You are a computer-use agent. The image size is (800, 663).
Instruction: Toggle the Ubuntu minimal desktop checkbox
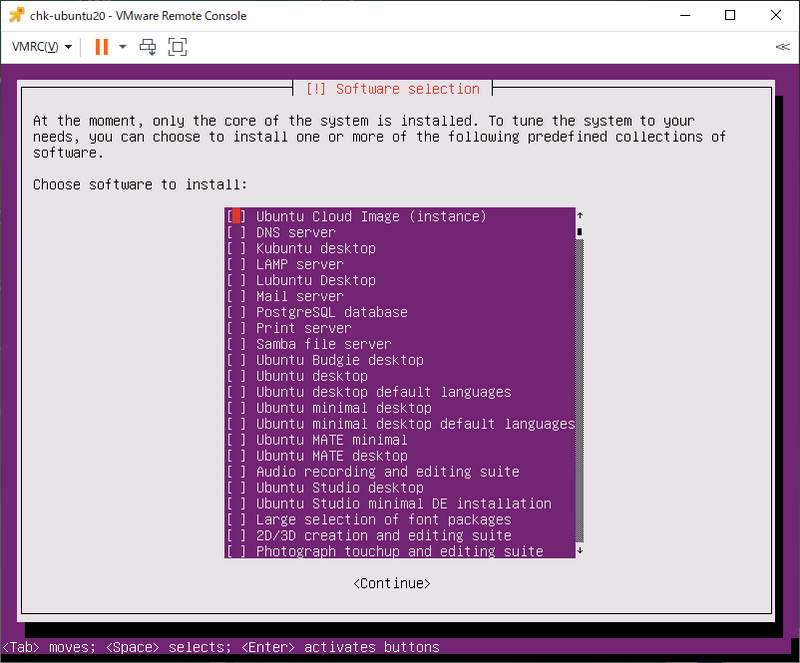click(x=236, y=408)
